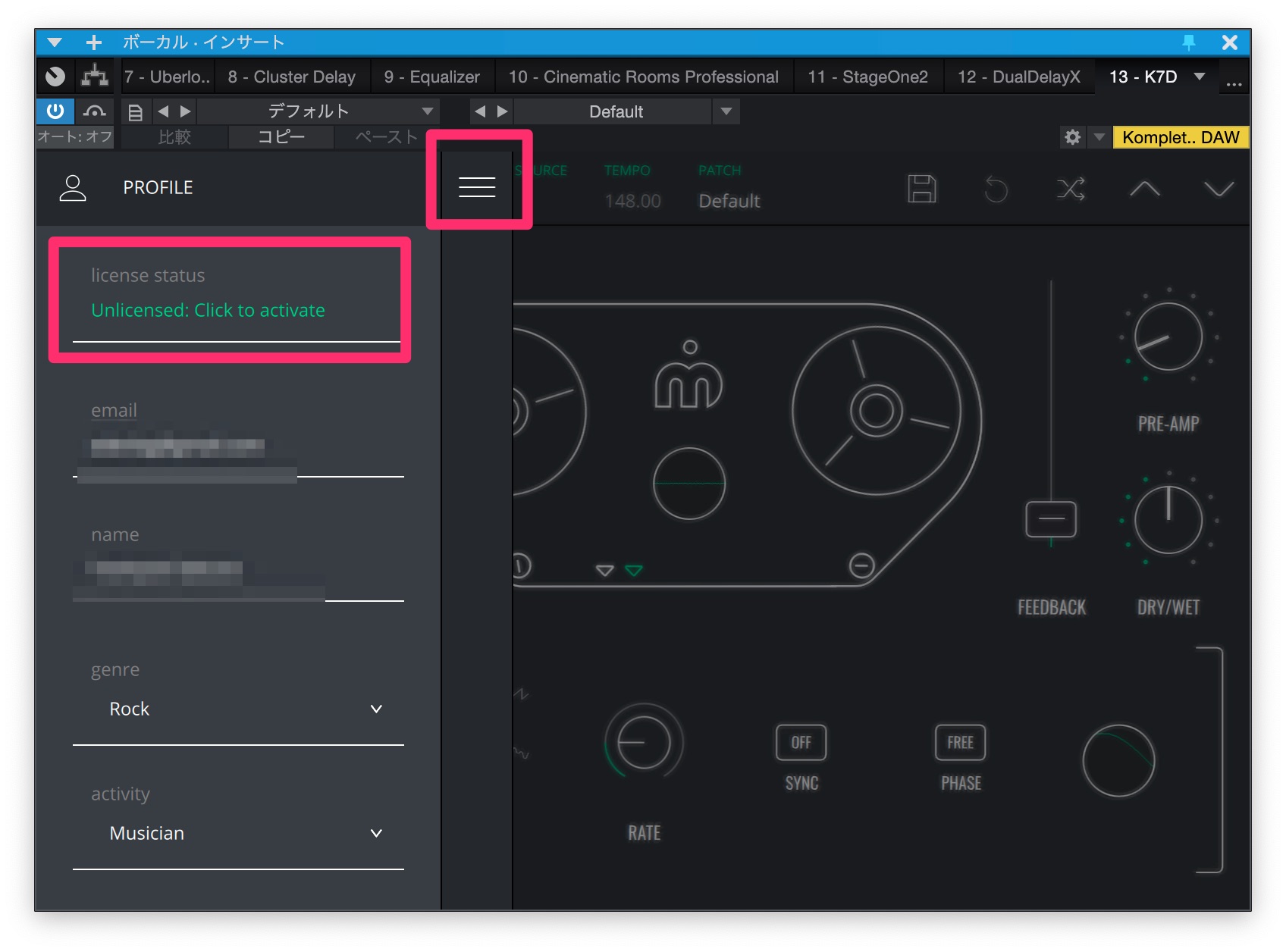Open the plugin settings gear icon
The width and height of the screenshot is (1286, 952).
coord(1072,137)
